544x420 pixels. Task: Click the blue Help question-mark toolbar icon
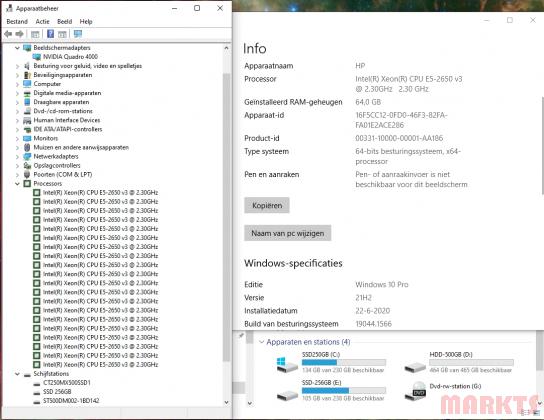click(x=50, y=34)
